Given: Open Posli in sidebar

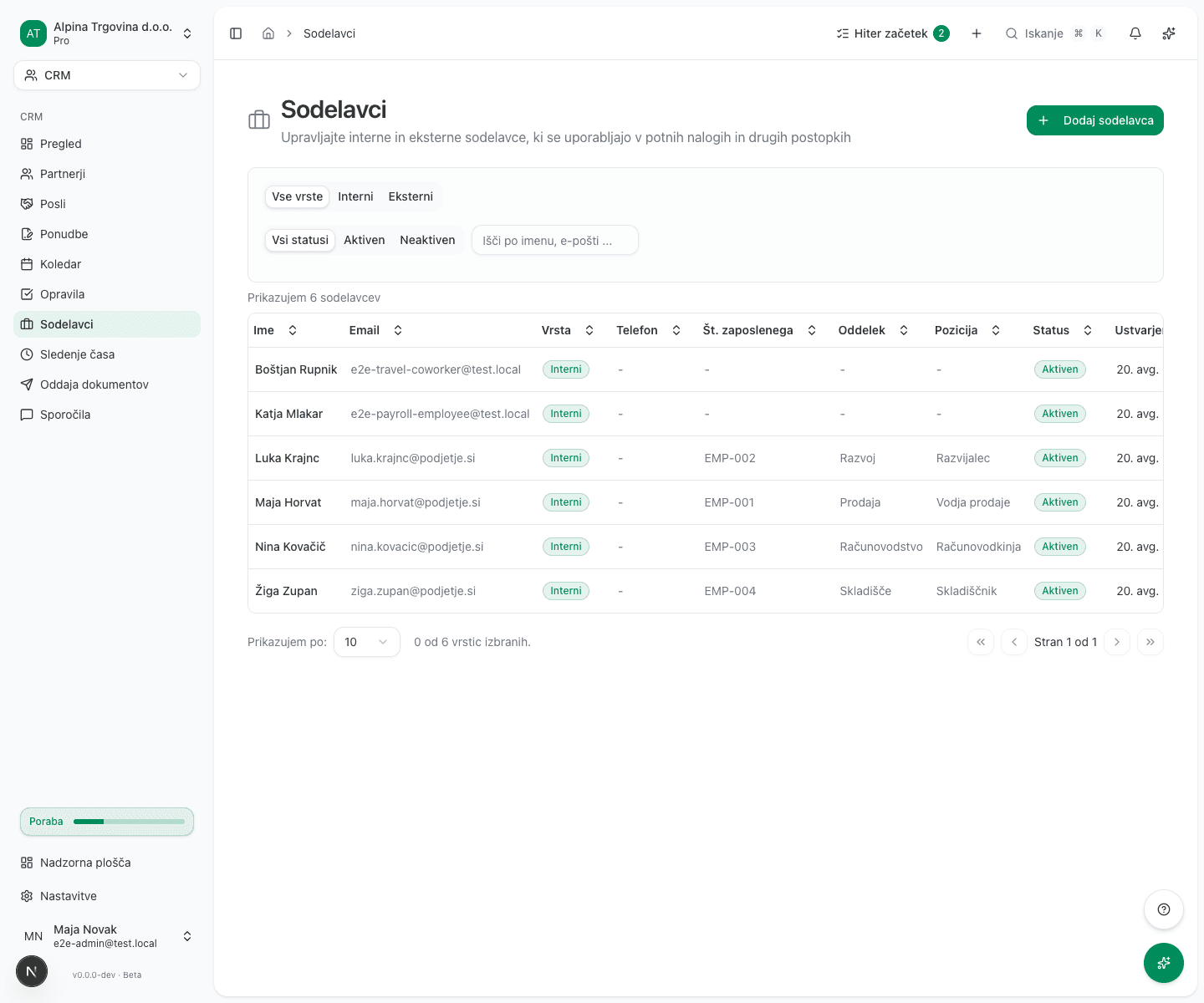Looking at the screenshot, I should (x=107, y=204).
